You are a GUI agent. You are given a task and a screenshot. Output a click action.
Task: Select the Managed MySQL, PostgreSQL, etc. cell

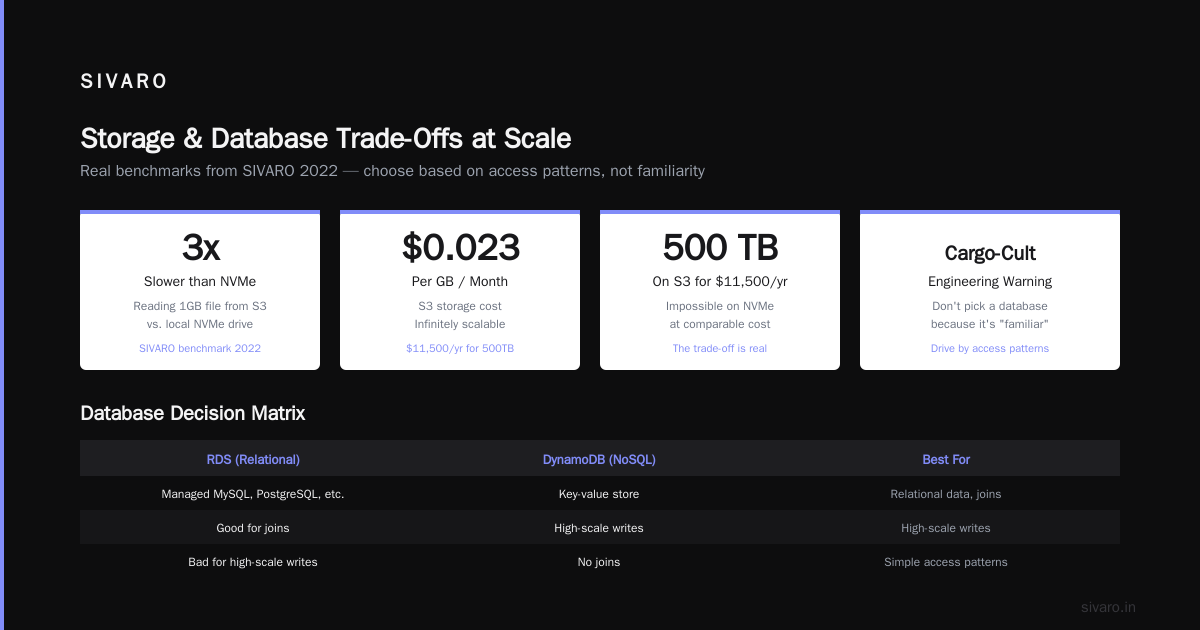pyautogui.click(x=253, y=494)
